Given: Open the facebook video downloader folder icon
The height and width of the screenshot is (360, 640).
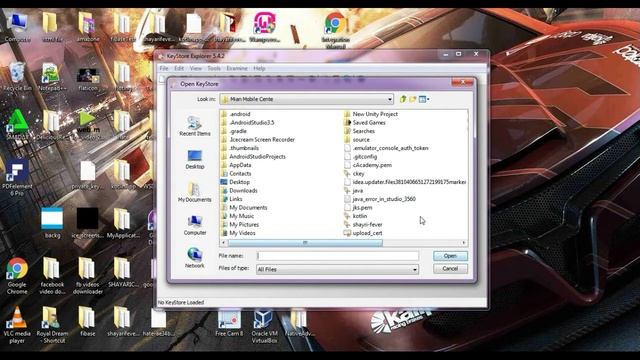Looking at the screenshot, I should pos(52,276).
